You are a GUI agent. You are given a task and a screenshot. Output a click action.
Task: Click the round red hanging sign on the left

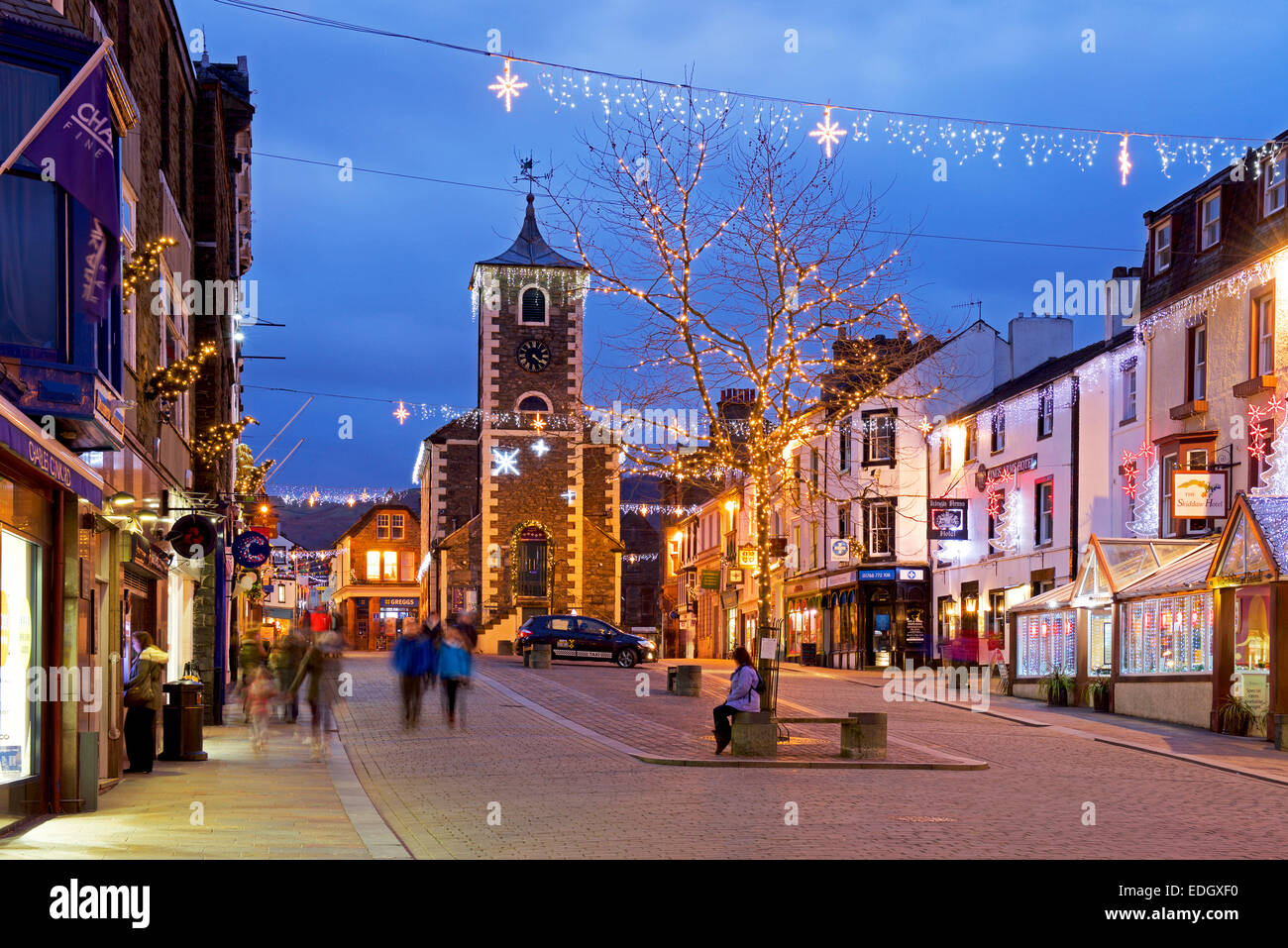tap(193, 537)
